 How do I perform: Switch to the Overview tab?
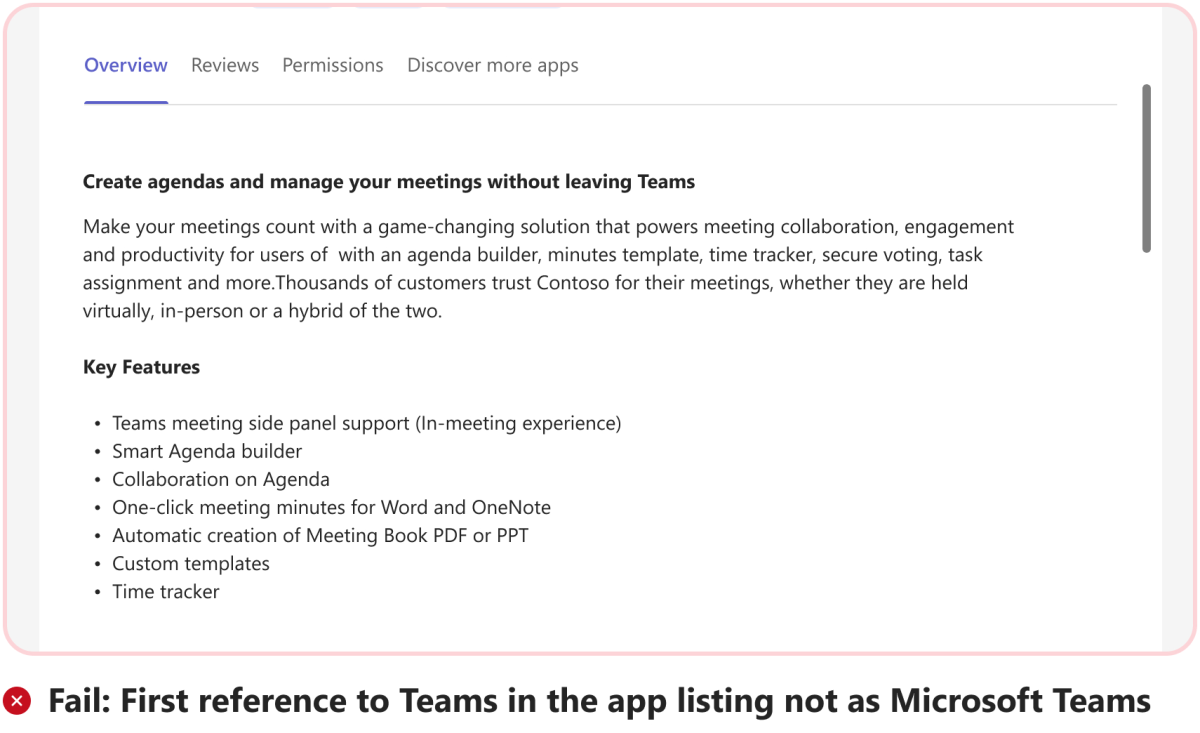pyautogui.click(x=126, y=65)
